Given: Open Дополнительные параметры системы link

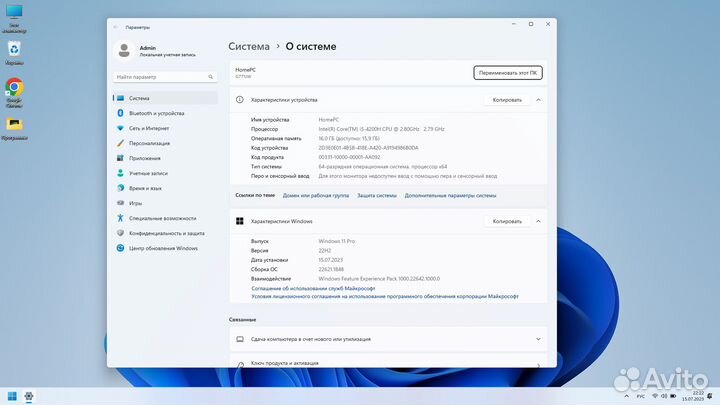Looking at the screenshot, I should 450,196.
